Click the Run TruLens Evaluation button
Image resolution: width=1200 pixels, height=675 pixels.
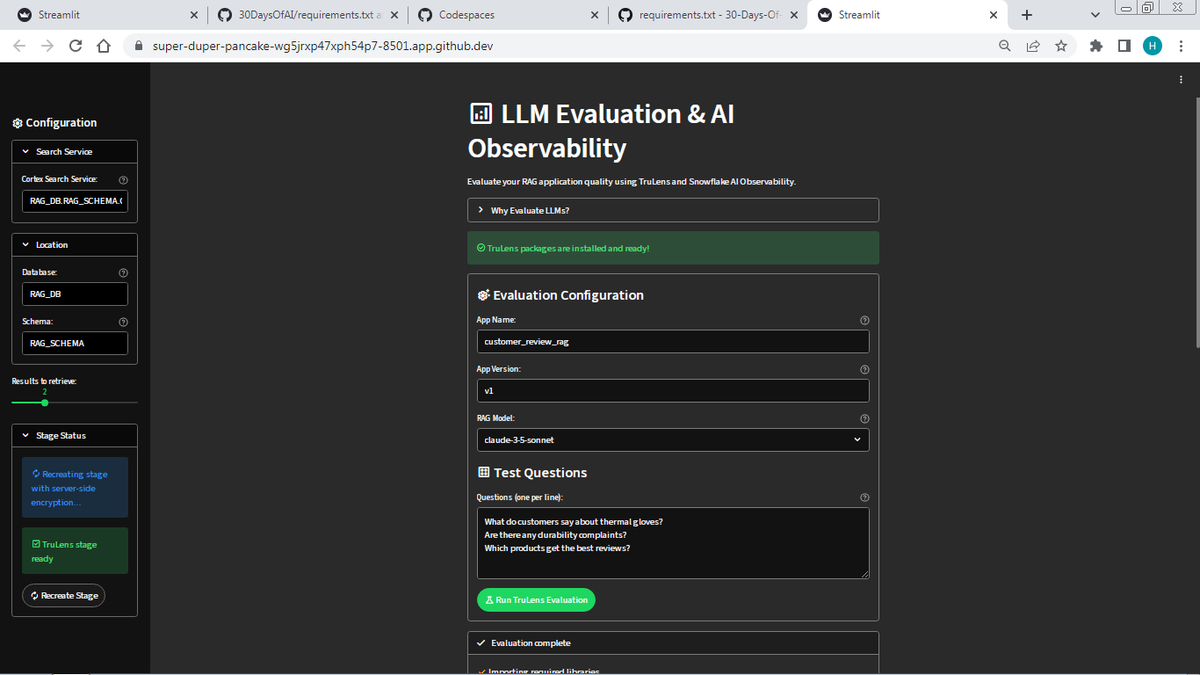pyautogui.click(x=536, y=600)
